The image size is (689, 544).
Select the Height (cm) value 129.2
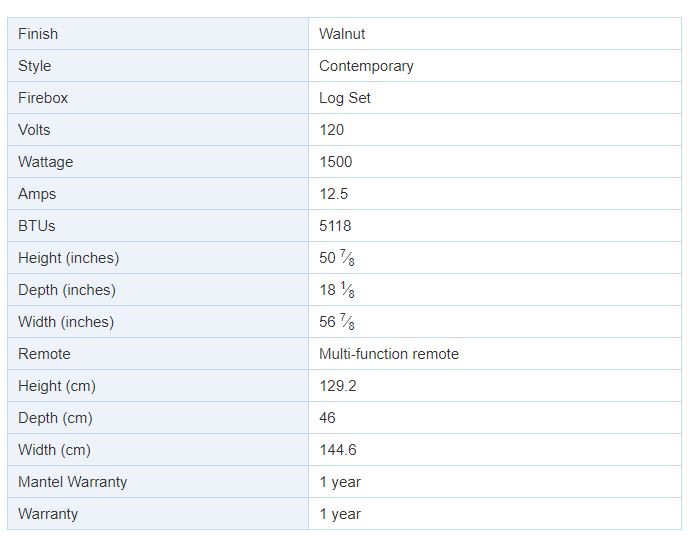[338, 386]
